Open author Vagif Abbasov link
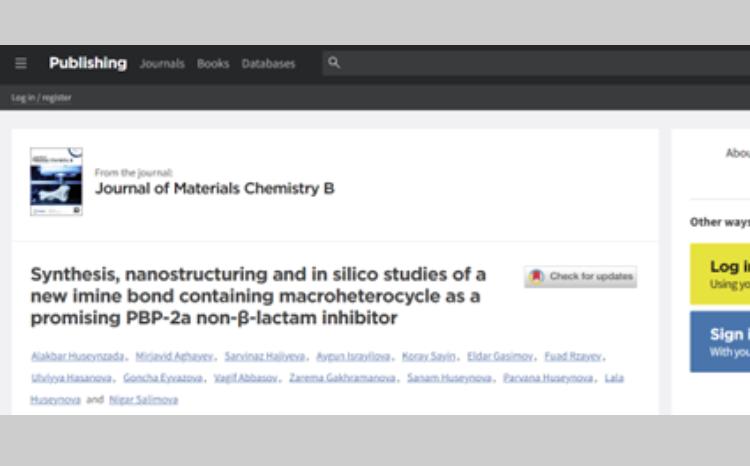The image size is (750, 466). 245,378
